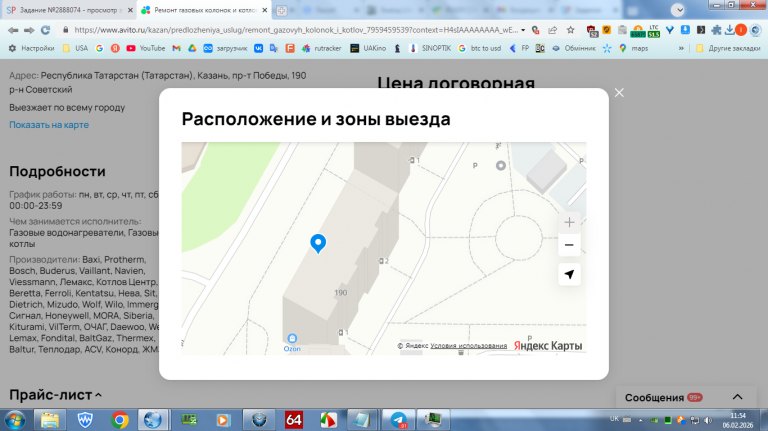Open the 'btc to usd' bookmark
Viewport: 768px width, 431px height.
(480, 48)
